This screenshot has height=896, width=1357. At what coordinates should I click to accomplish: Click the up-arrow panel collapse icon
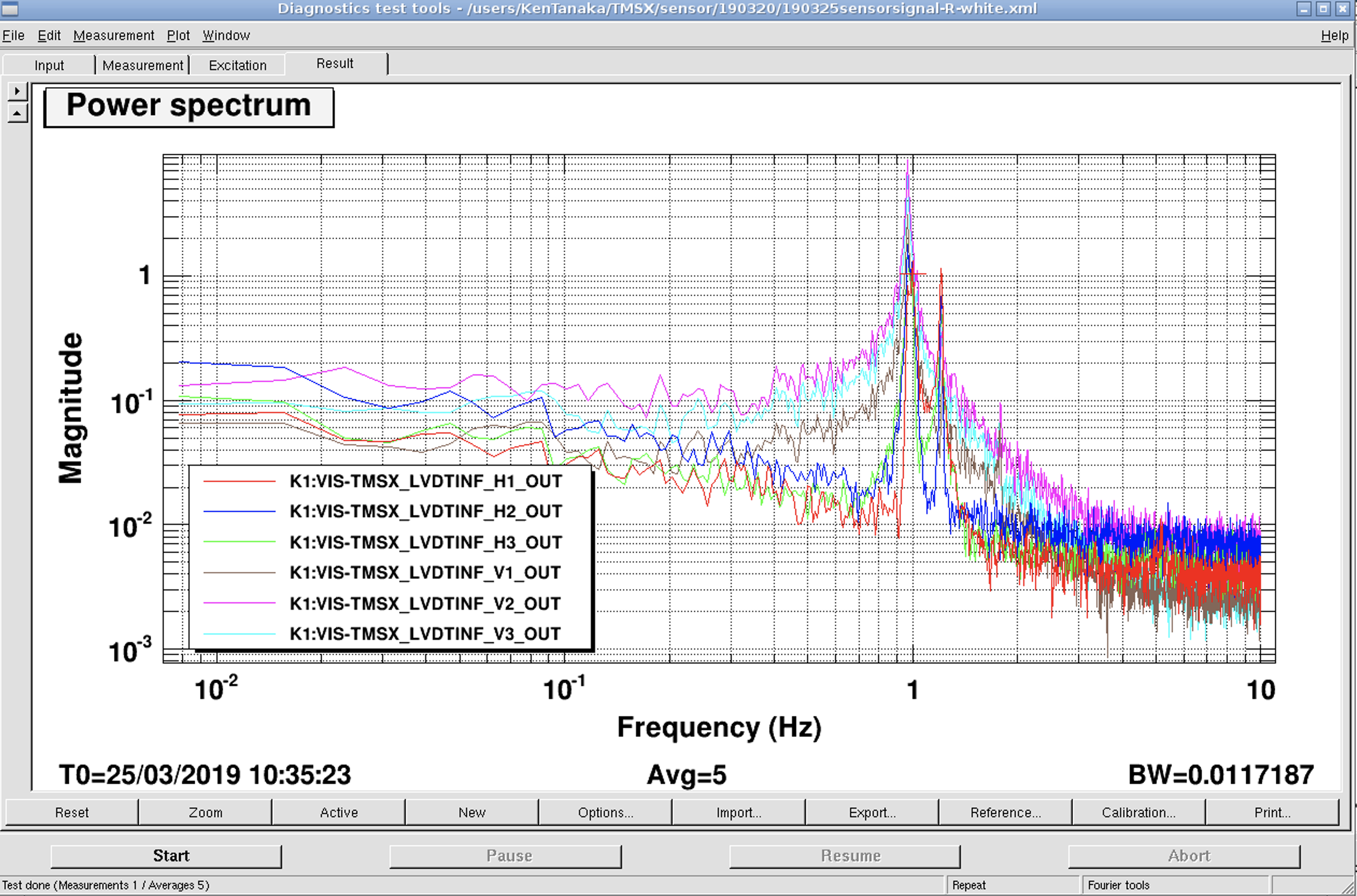pos(18,113)
